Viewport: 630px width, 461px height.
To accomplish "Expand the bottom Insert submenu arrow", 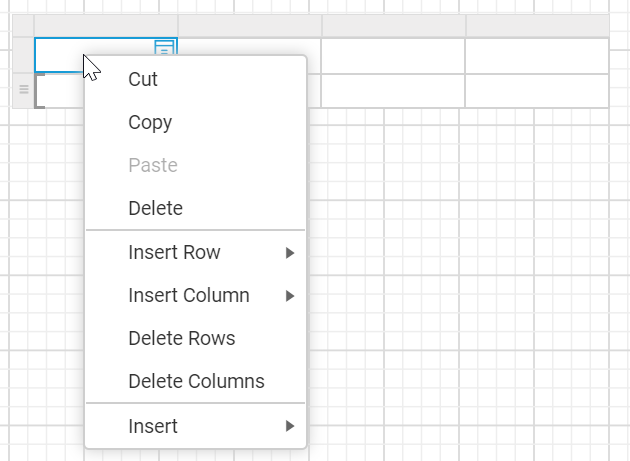I will (290, 426).
